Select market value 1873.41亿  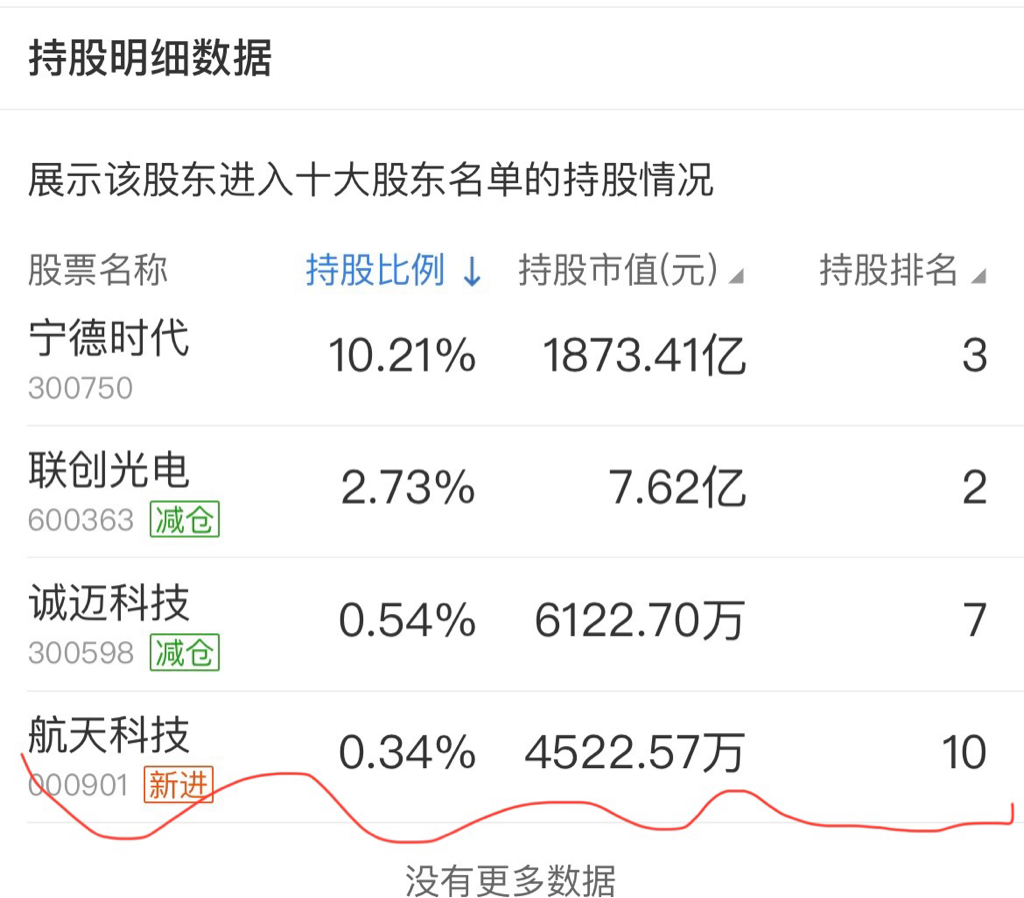[644, 356]
